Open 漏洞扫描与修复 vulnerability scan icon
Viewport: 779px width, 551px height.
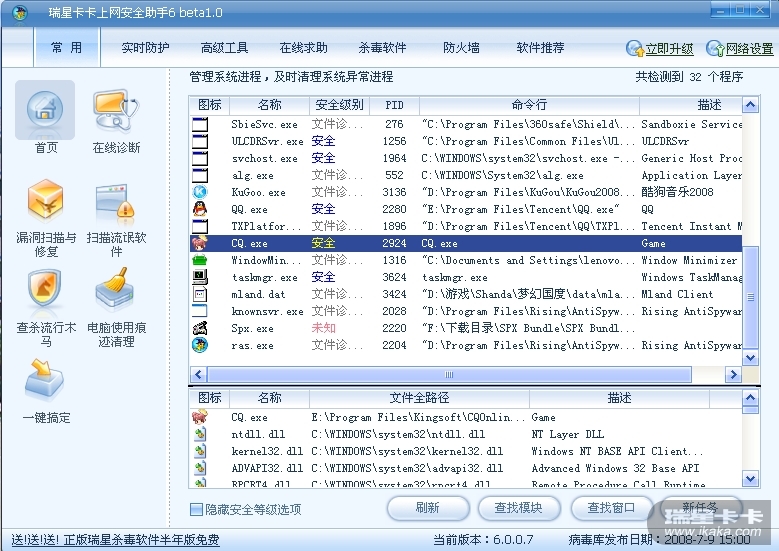45,200
